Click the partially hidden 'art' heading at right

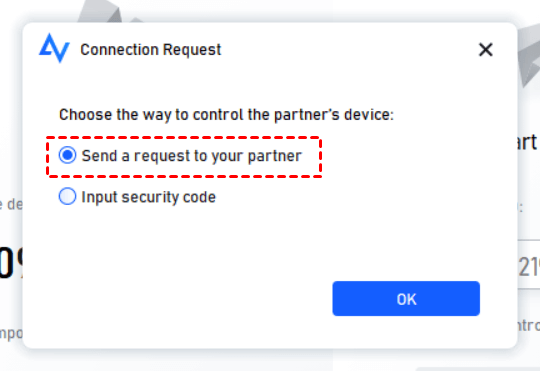click(x=527, y=142)
